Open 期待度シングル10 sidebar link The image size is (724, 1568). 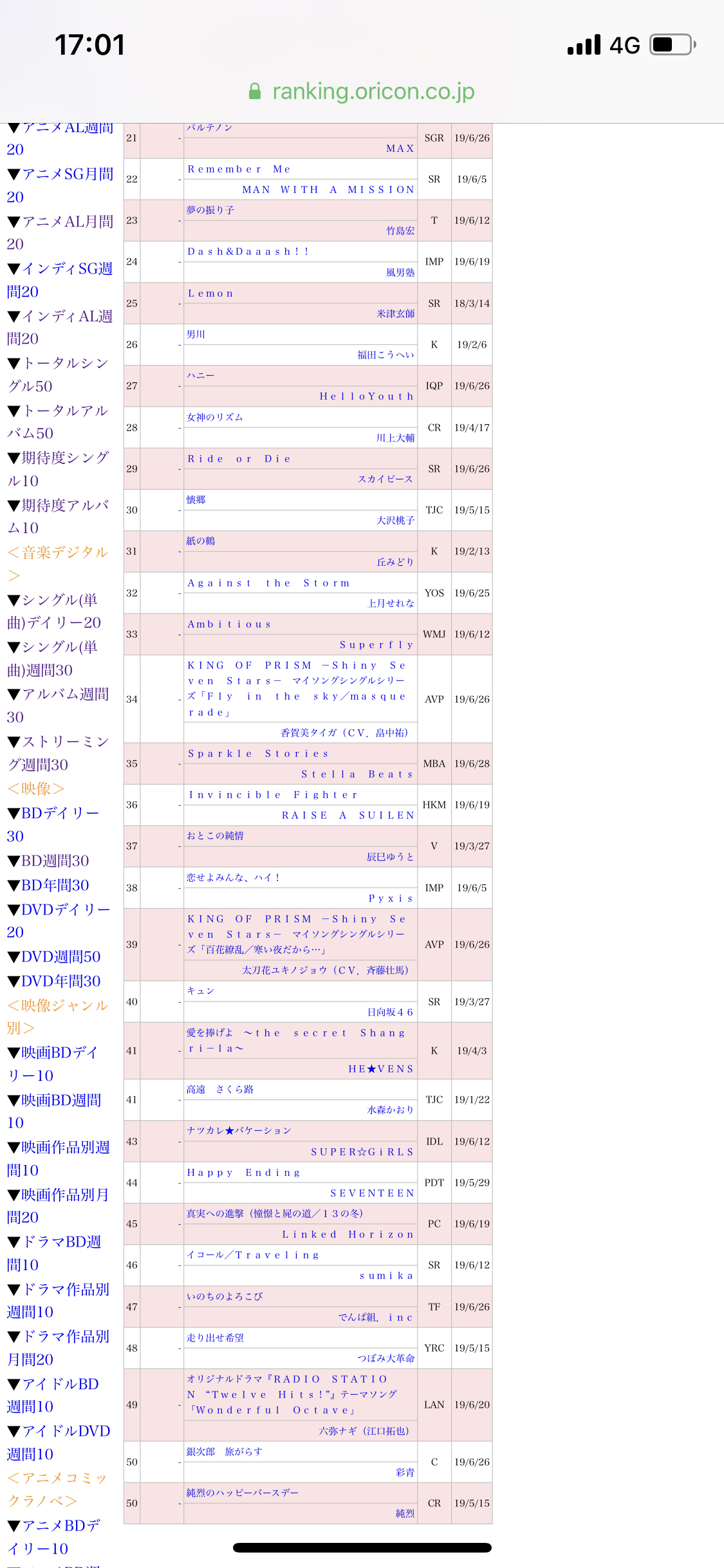[59, 469]
